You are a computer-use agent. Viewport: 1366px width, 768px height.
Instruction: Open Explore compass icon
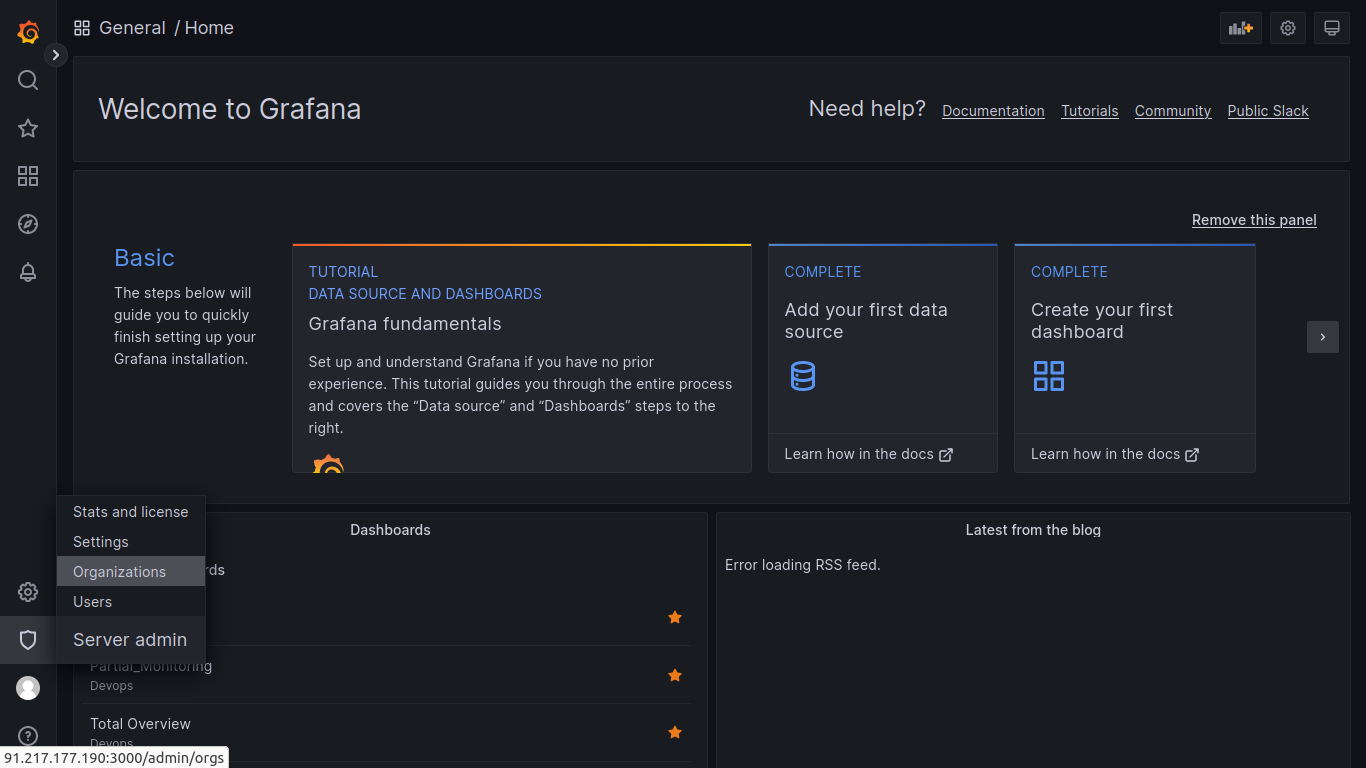pyautogui.click(x=28, y=224)
